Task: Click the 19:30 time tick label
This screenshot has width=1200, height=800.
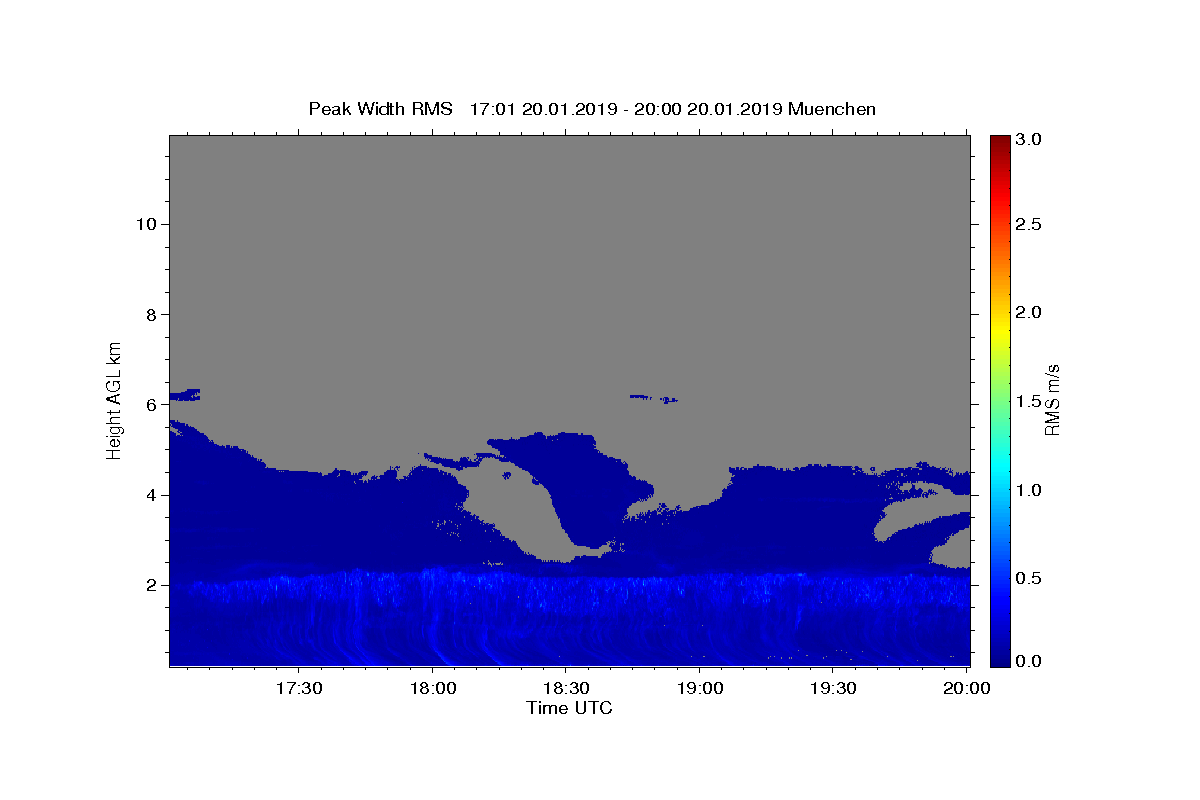Action: [833, 689]
